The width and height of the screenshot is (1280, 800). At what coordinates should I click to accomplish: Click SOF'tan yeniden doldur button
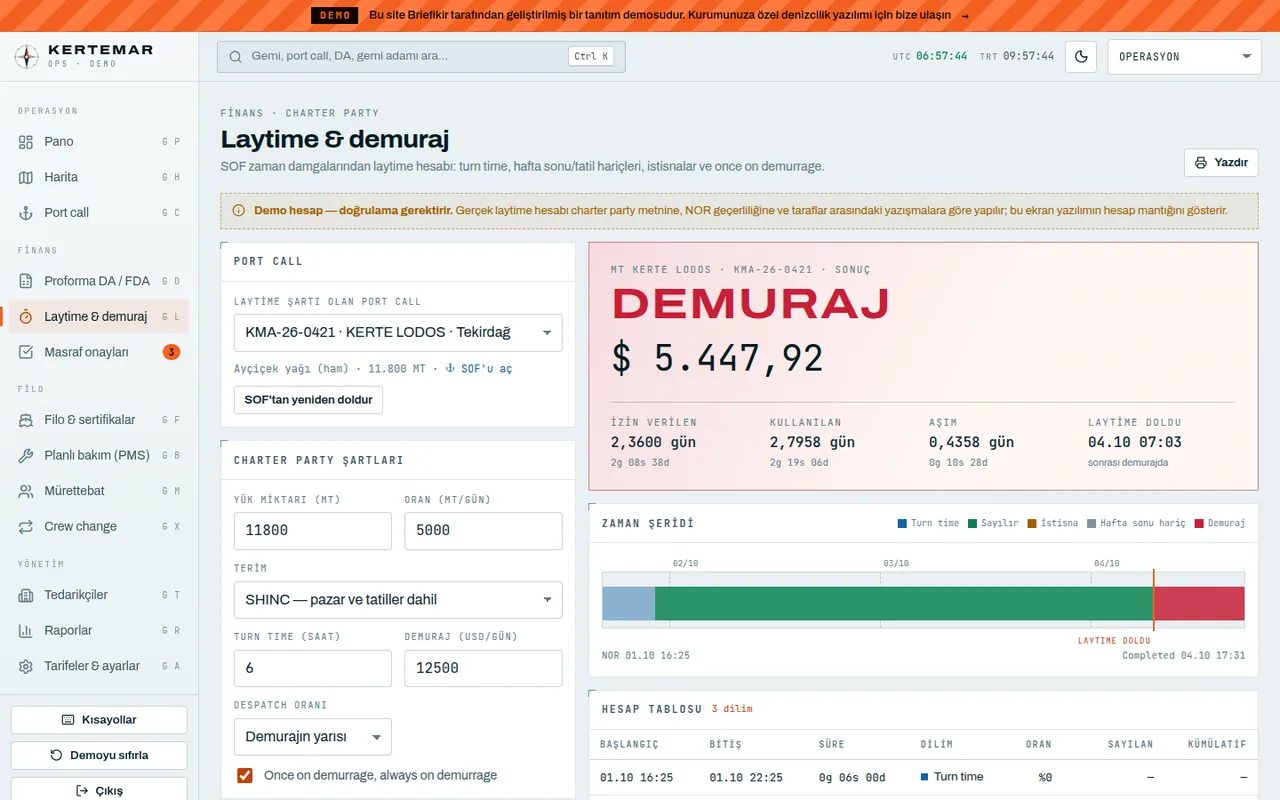308,400
